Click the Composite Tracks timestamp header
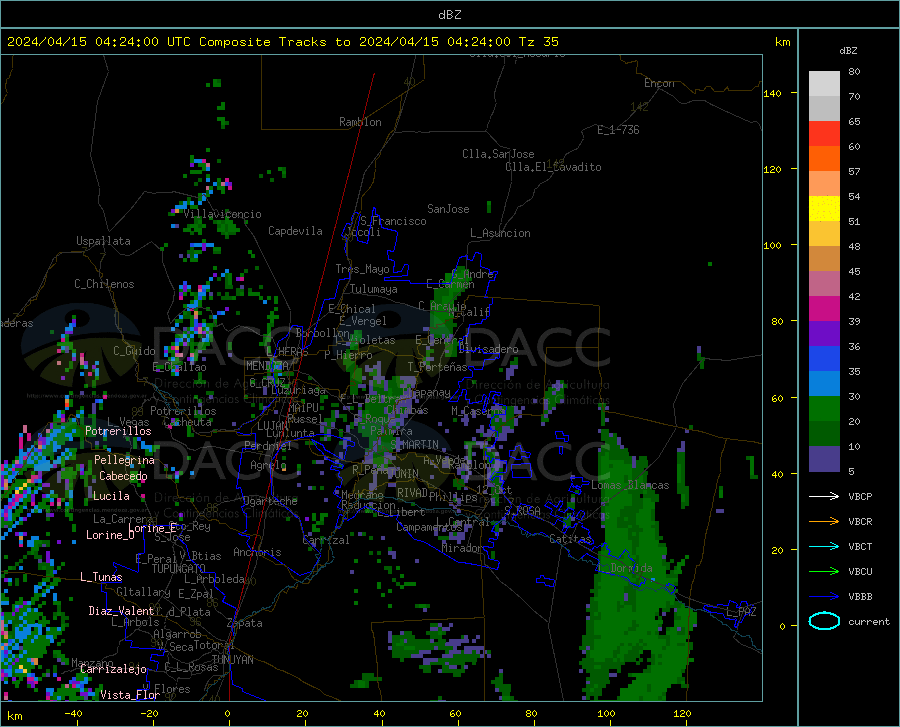Screen dimensions: 900x727 282,42
